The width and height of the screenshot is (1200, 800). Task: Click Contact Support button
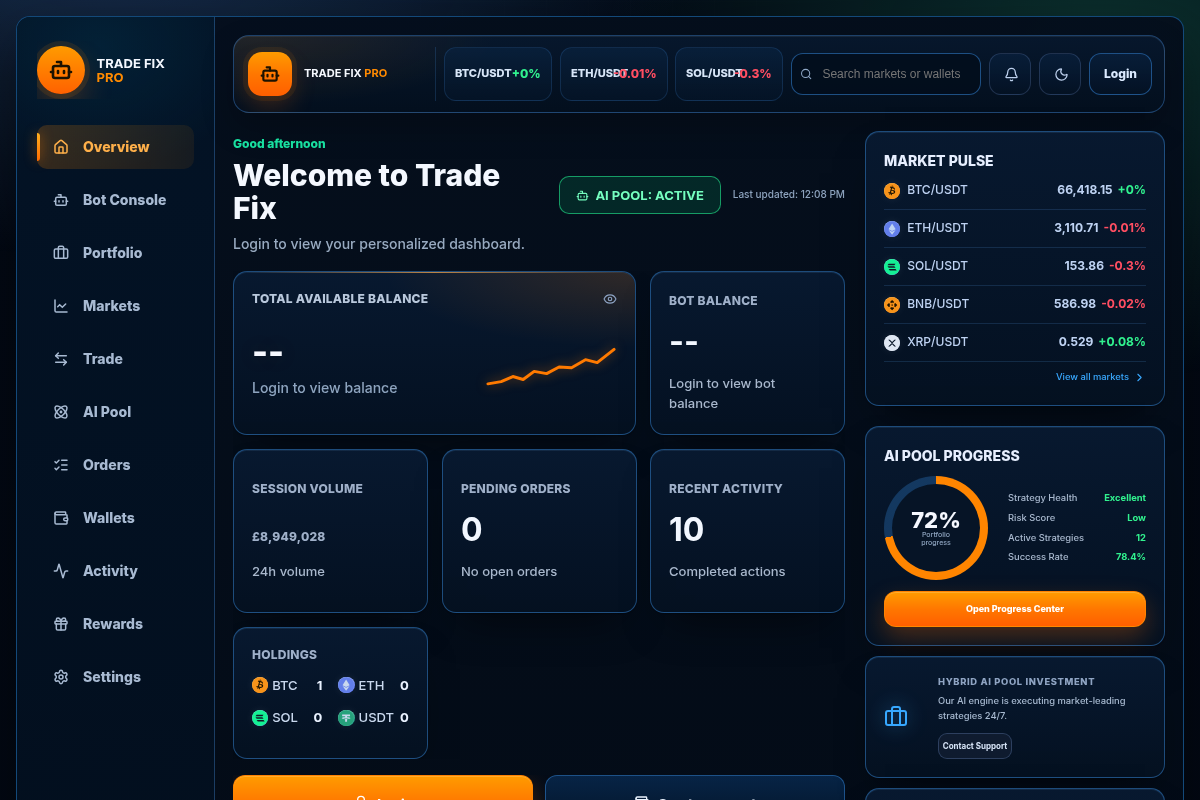click(x=975, y=746)
